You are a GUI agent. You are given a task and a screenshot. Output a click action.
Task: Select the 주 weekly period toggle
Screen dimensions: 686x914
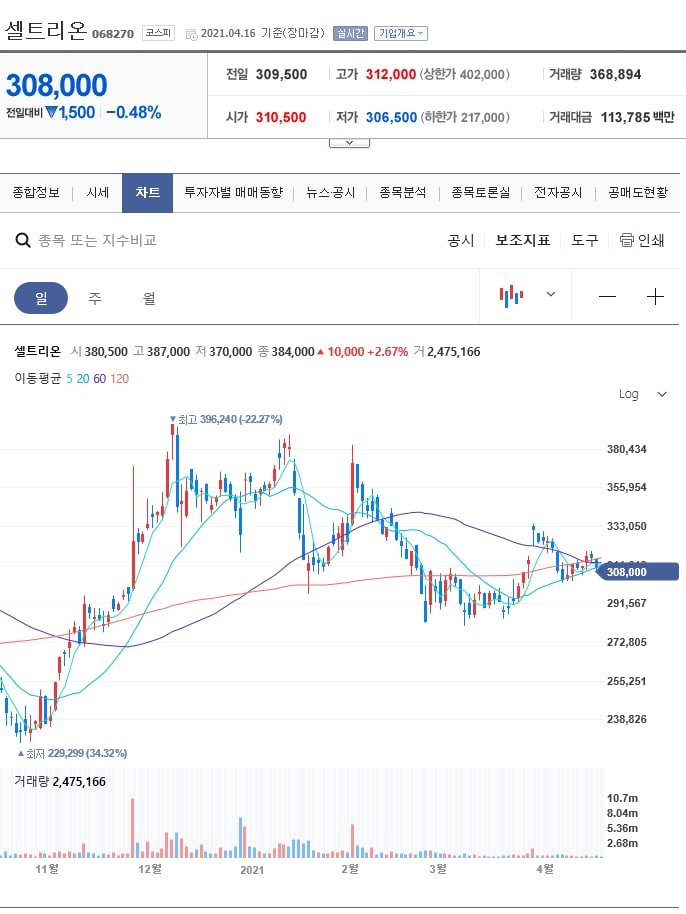tap(95, 298)
